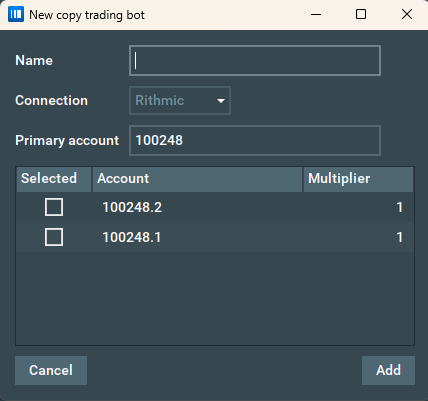Minimize the copy trading bot window
428x401 pixels.
tap(316, 14)
